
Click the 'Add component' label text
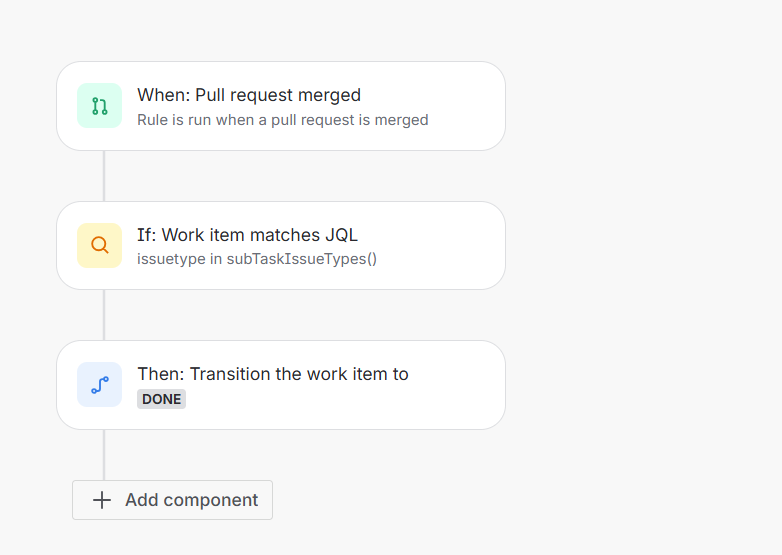click(x=192, y=500)
